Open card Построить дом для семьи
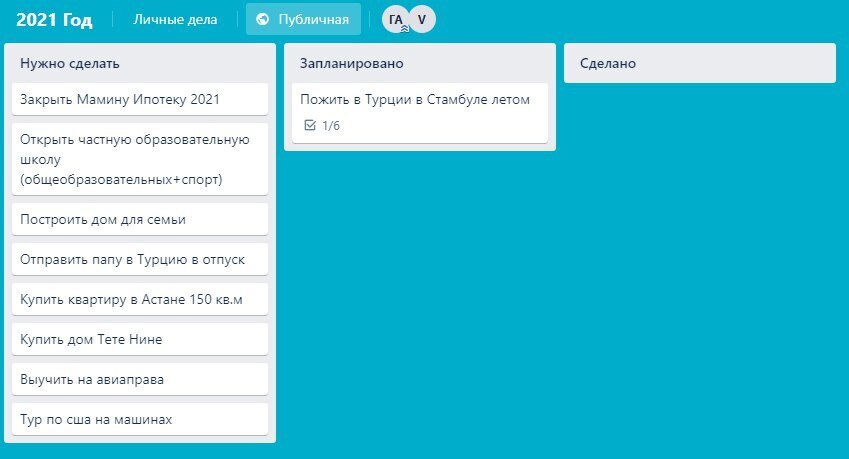The width and height of the screenshot is (849, 459). point(140,219)
